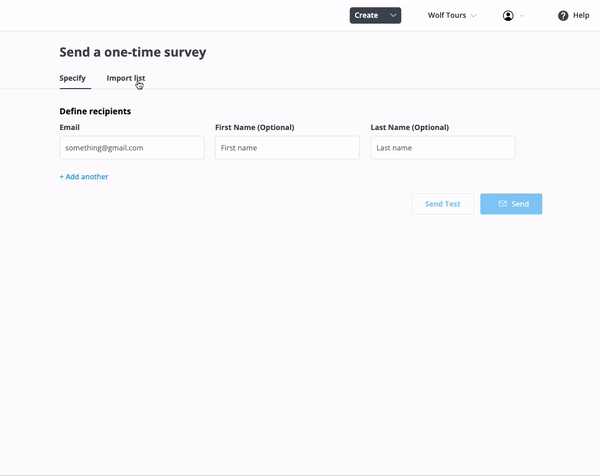Click the Last Name (Optional) label
The image size is (600, 476).
410,127
